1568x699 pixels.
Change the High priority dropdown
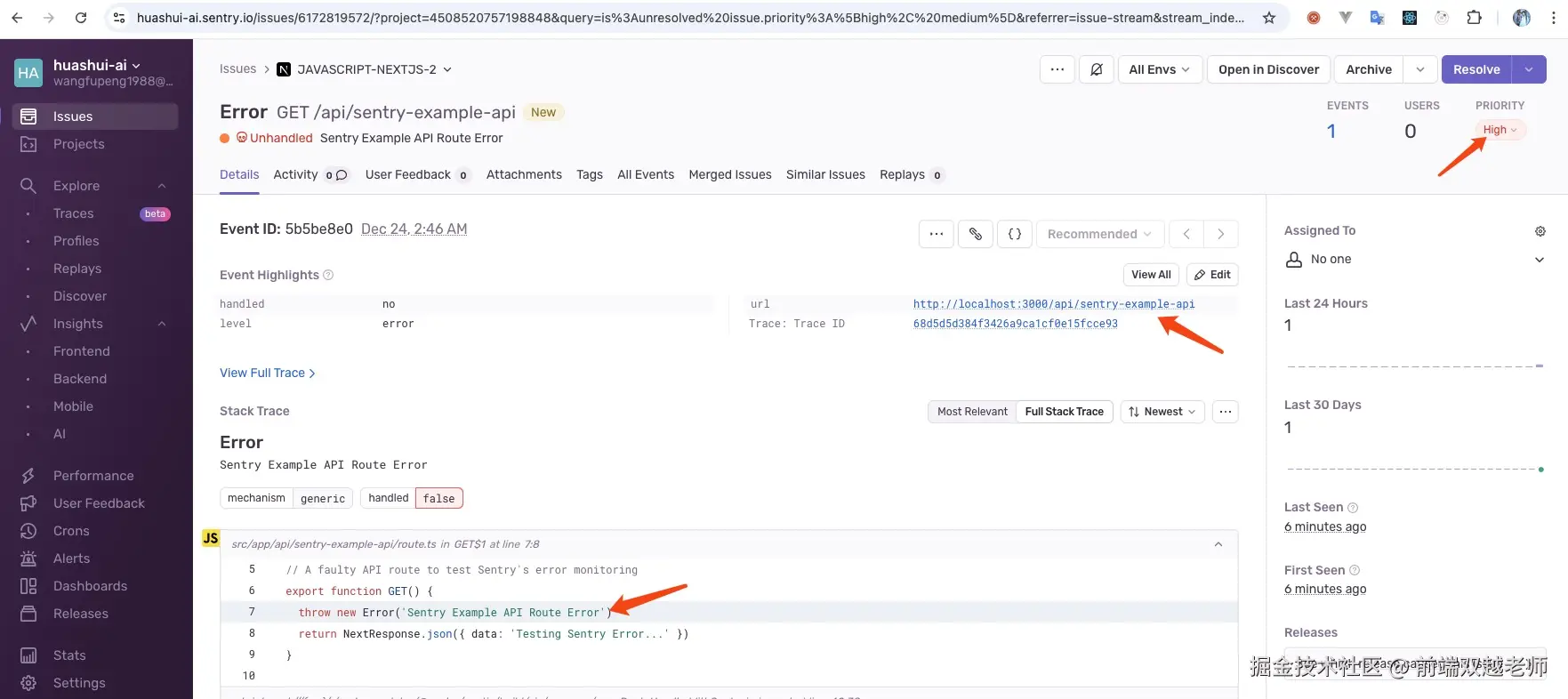(x=1500, y=130)
